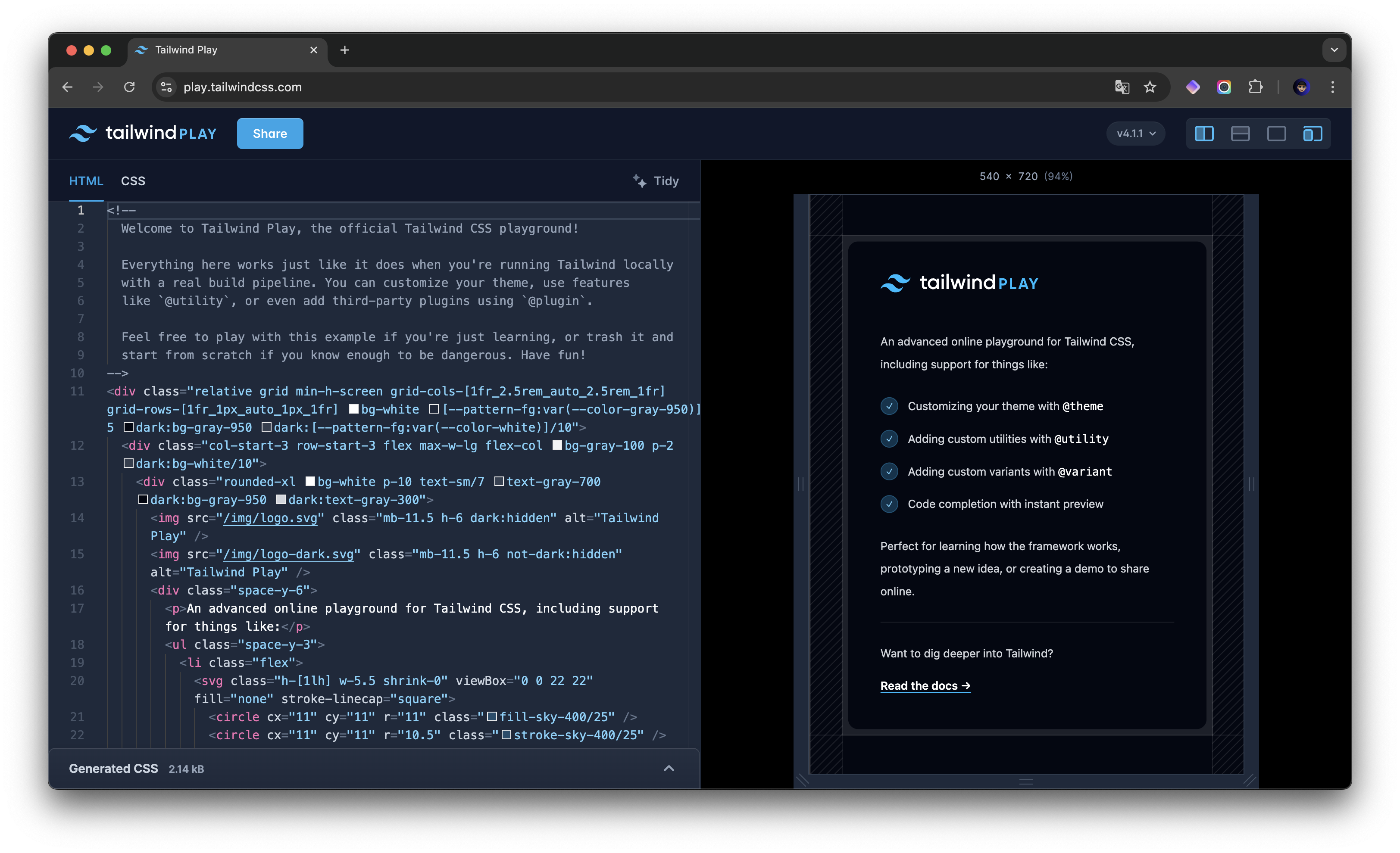Click the @theme text in preview
The height and width of the screenshot is (853, 1400).
click(1082, 406)
